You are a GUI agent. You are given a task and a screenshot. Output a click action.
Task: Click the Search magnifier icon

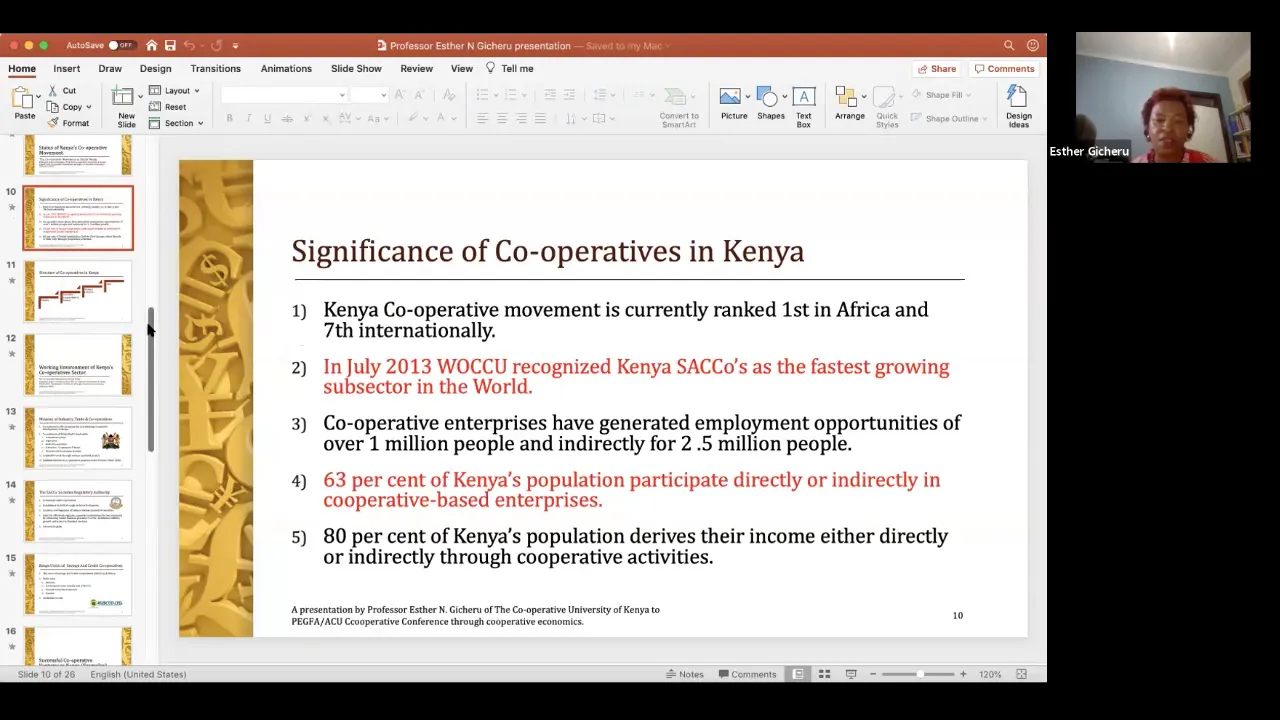pos(1009,45)
